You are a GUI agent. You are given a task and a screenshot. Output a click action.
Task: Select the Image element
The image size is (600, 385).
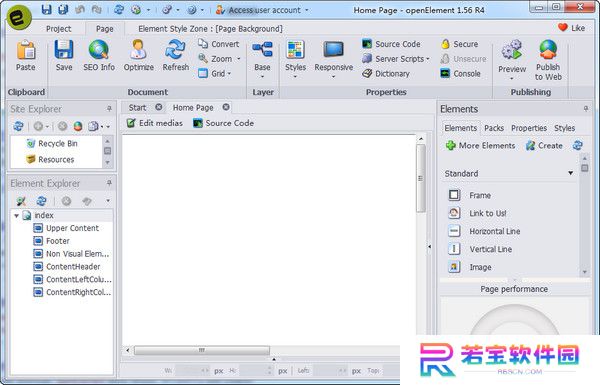coord(470,267)
